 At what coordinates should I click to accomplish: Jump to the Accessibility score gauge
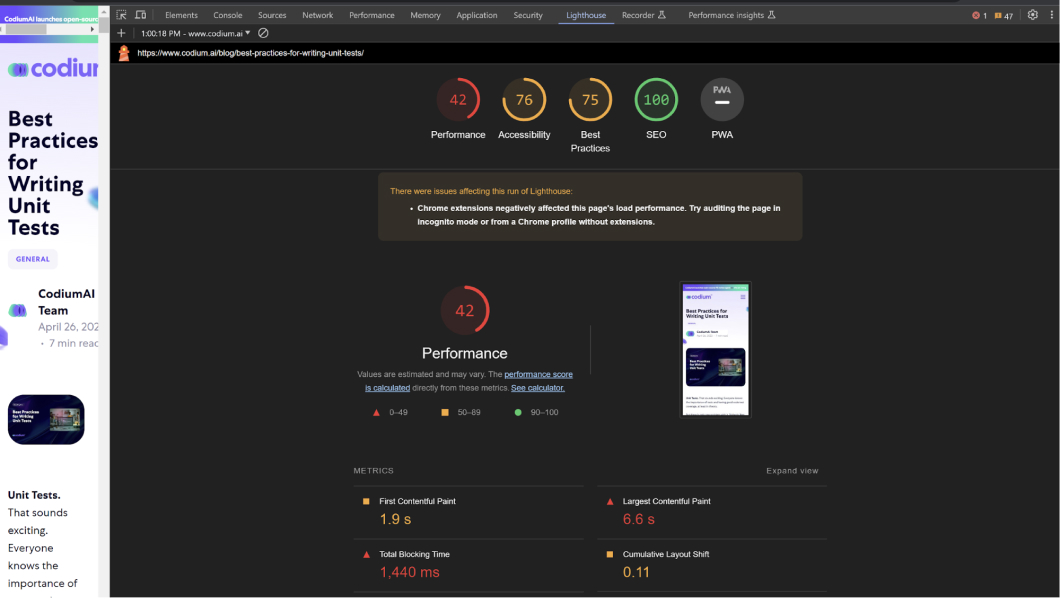(524, 100)
